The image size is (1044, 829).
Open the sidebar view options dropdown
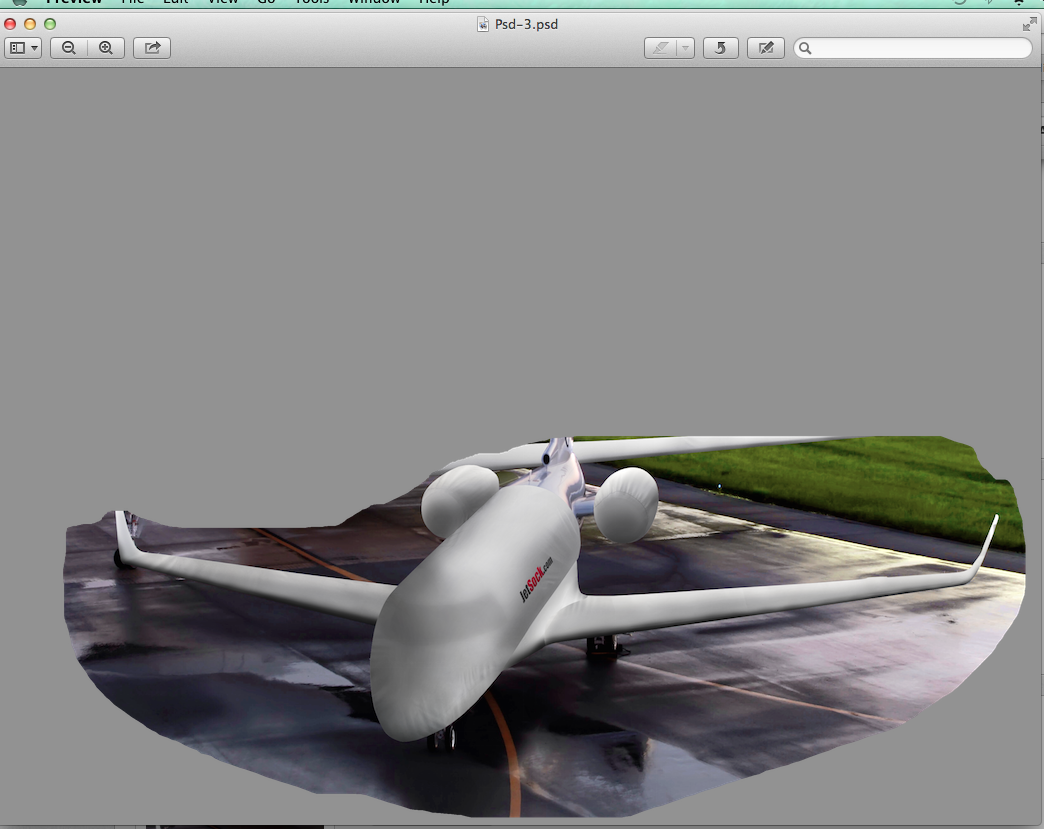pyautogui.click(x=23, y=47)
